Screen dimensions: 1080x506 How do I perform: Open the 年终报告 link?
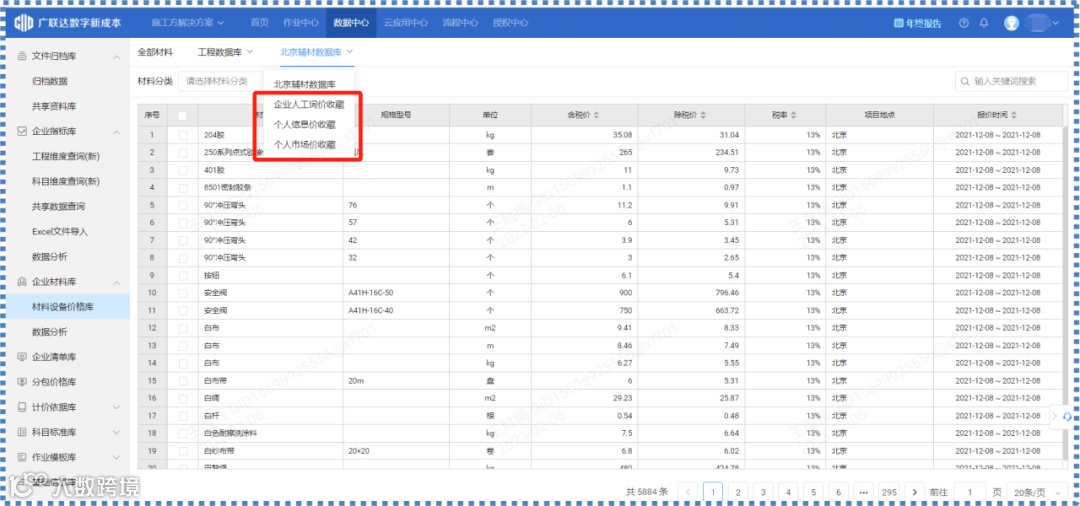pyautogui.click(x=923, y=23)
